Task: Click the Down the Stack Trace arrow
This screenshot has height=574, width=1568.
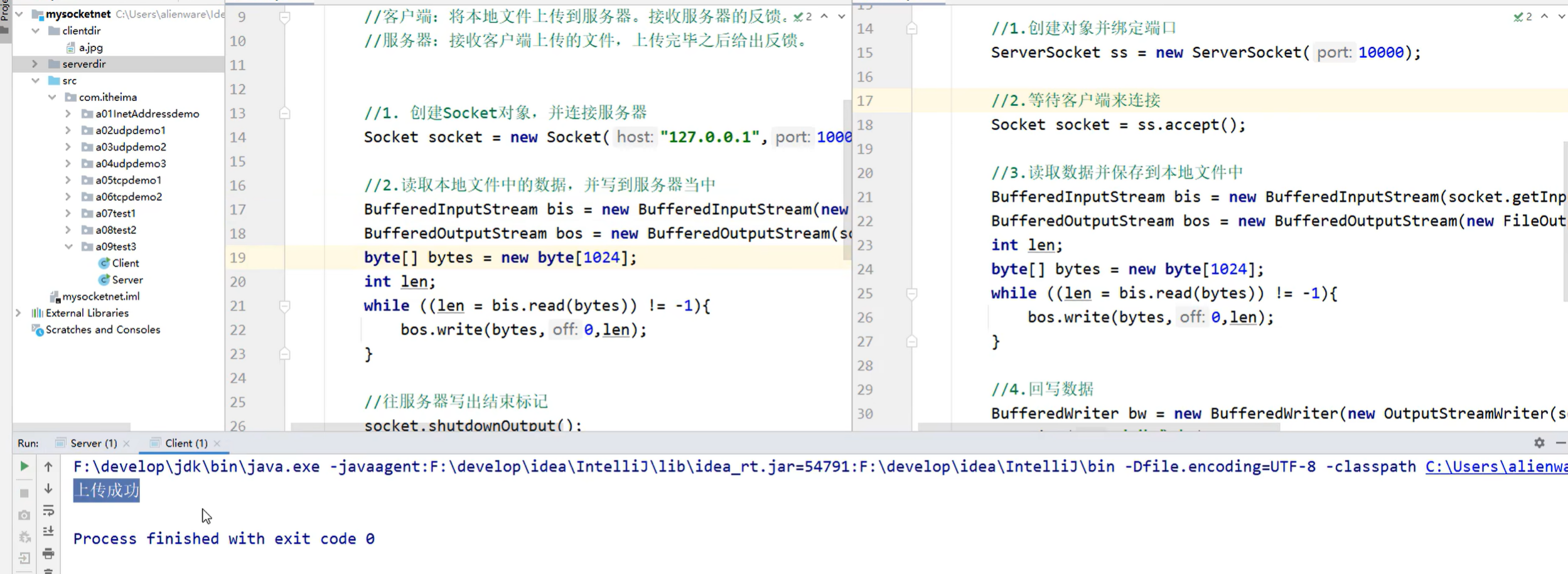Action: coord(48,489)
